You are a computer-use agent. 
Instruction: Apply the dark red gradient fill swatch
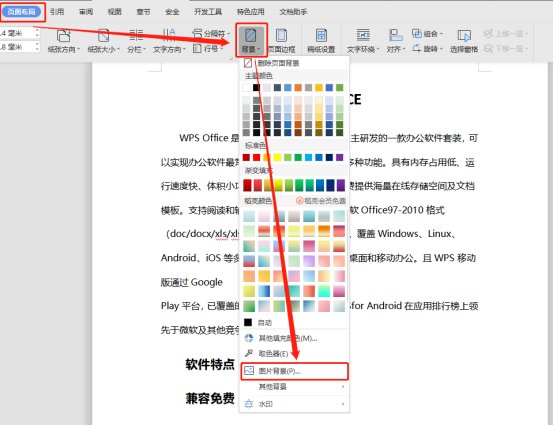[247, 185]
